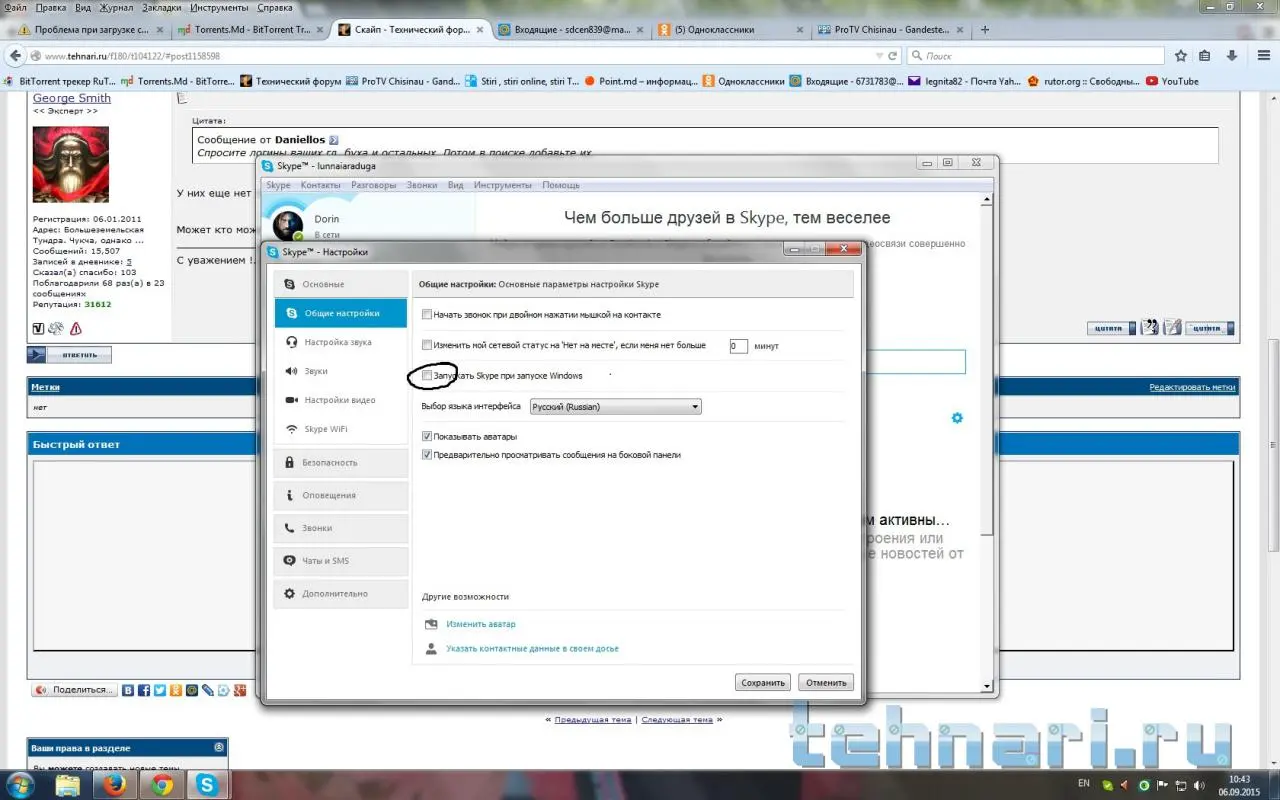The width and height of the screenshot is (1280, 800).
Task: Expand the 'Чаты и SMS' settings section
Action: point(340,561)
